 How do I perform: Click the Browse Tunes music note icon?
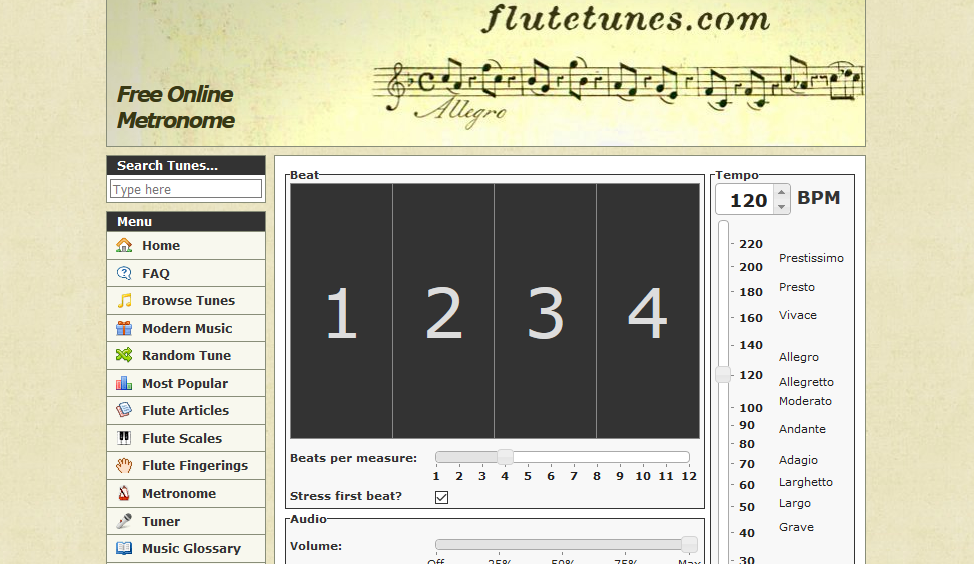click(124, 301)
